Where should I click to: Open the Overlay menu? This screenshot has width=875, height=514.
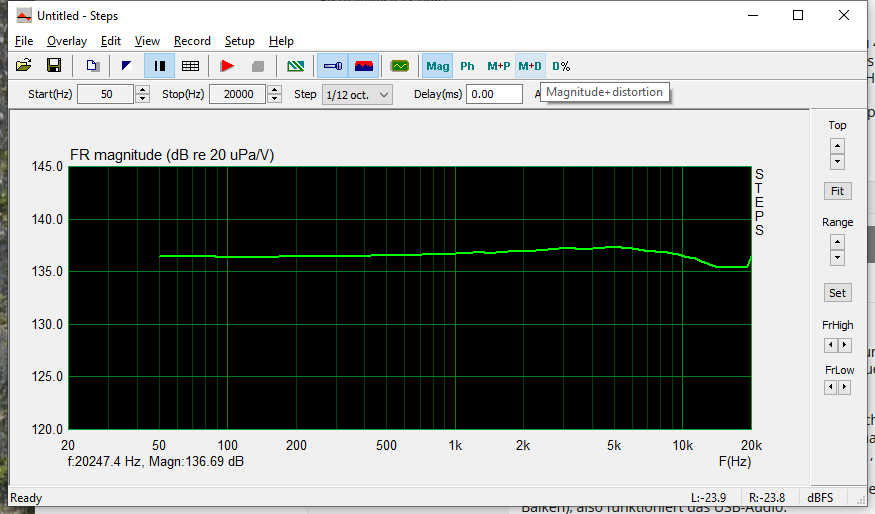pyautogui.click(x=67, y=41)
